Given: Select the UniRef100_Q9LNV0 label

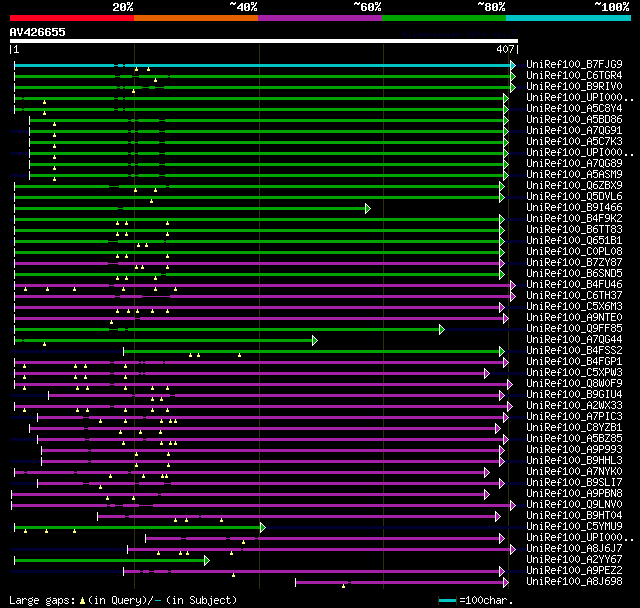Looking at the screenshot, I should 574,505.
